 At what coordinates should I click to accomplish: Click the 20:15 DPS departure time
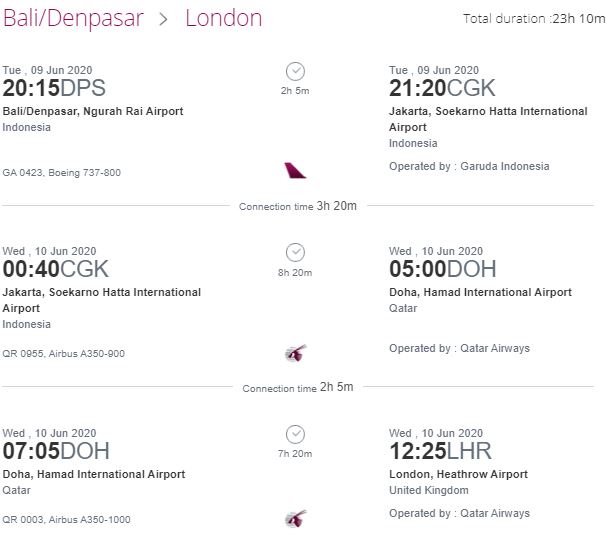point(54,88)
